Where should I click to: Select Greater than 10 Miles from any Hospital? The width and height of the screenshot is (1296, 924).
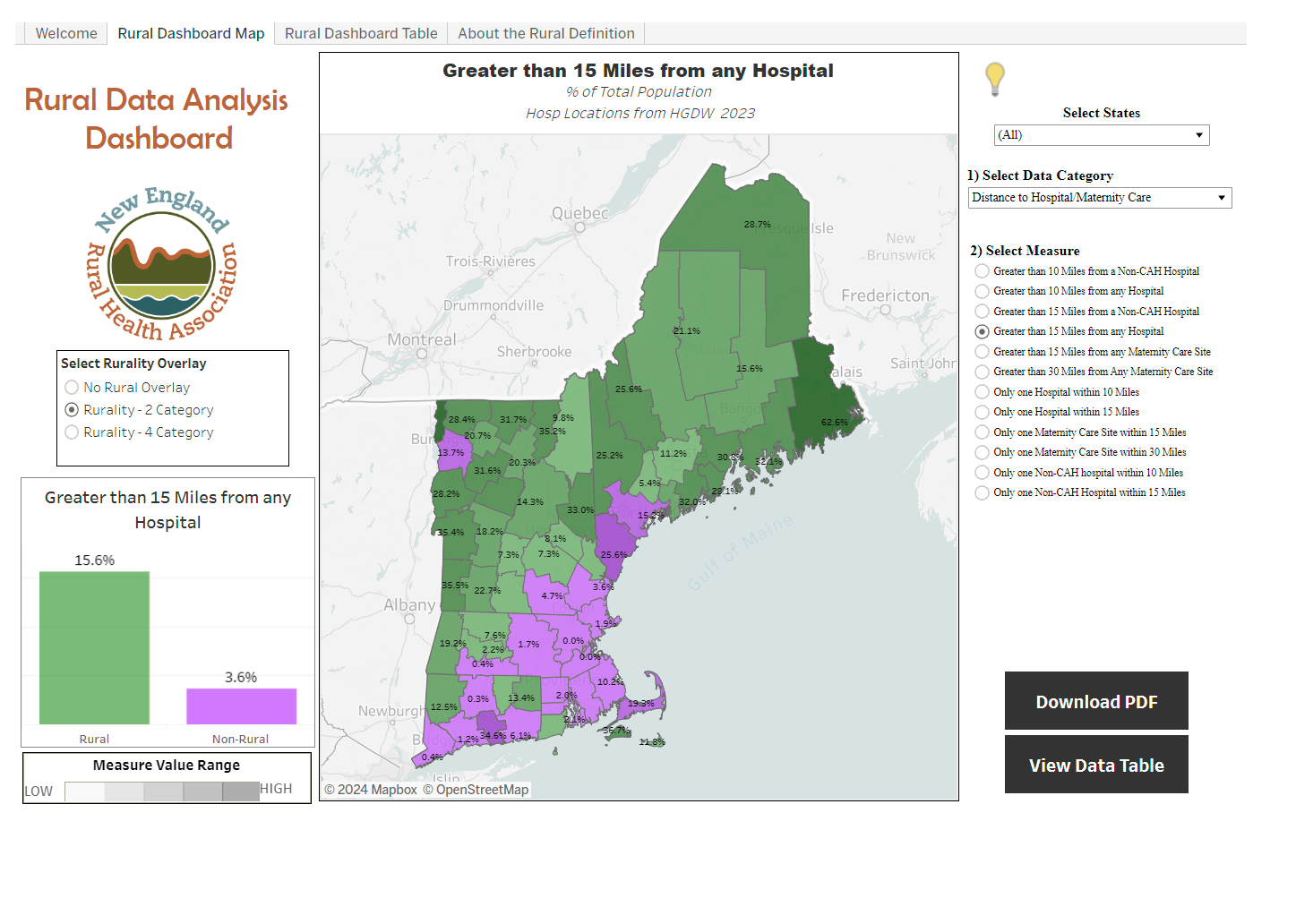click(x=982, y=291)
